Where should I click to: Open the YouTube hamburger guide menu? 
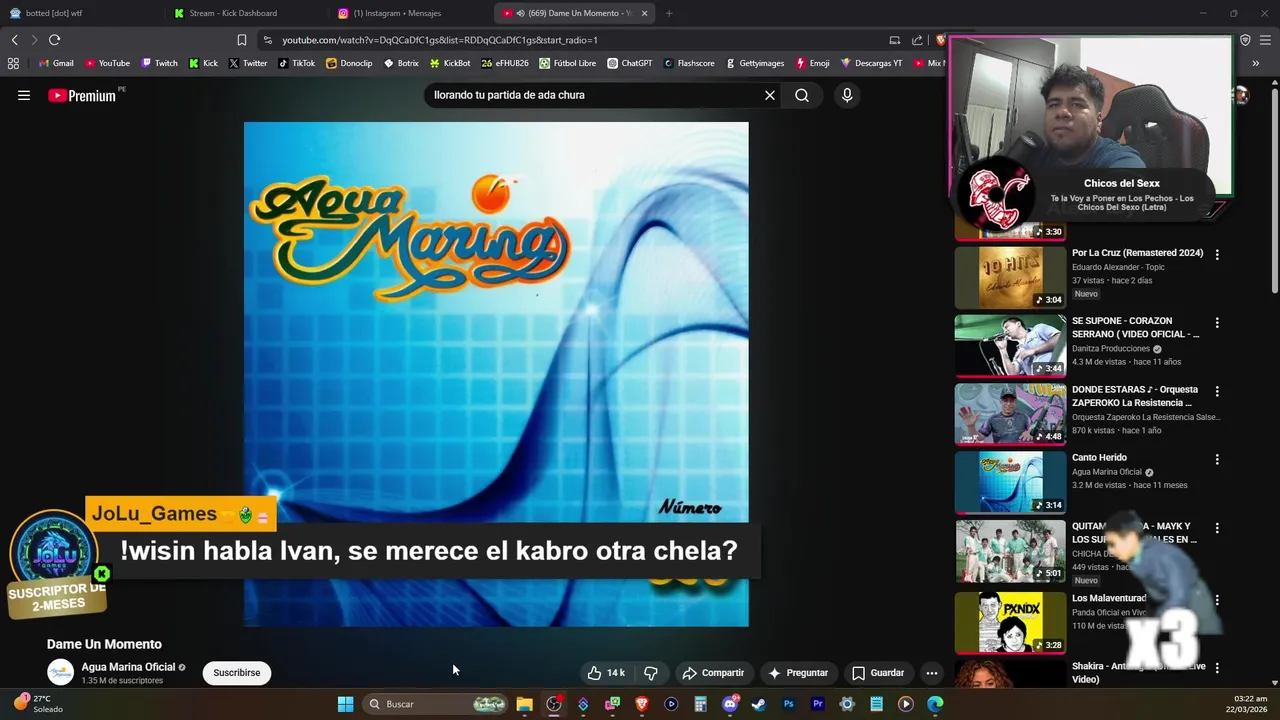click(24, 95)
